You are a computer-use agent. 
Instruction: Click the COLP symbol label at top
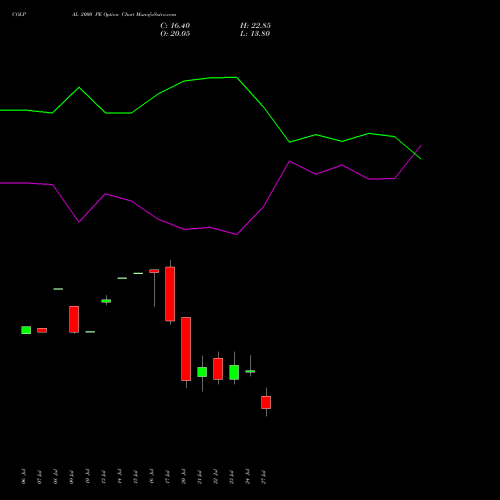click(19, 14)
